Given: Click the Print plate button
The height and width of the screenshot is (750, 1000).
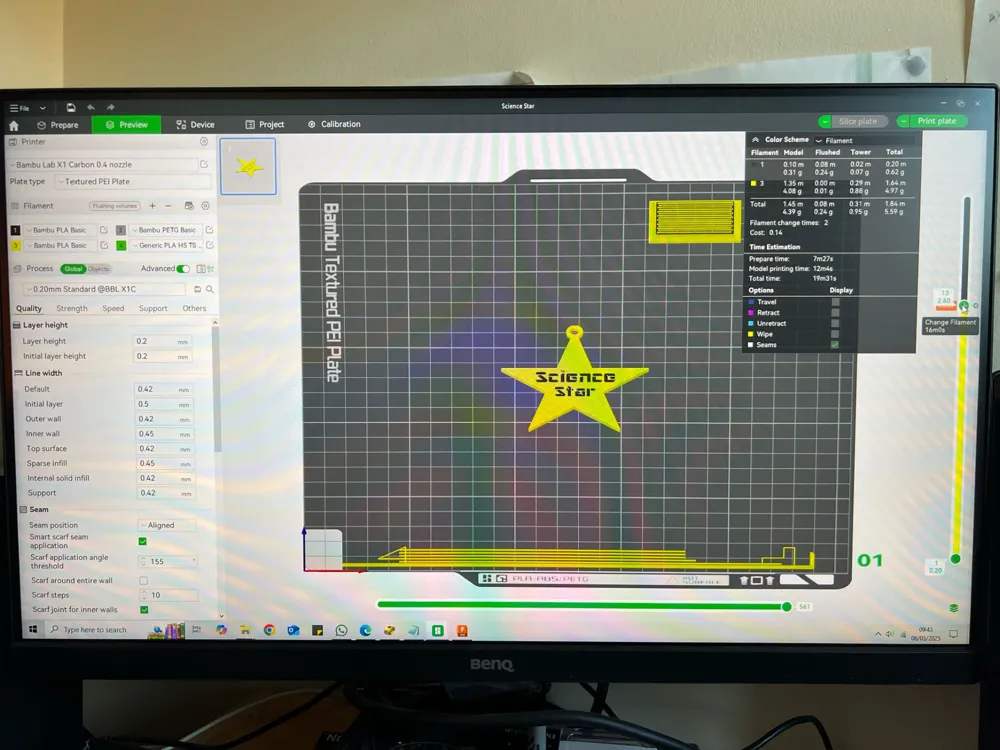Looking at the screenshot, I should [938, 121].
